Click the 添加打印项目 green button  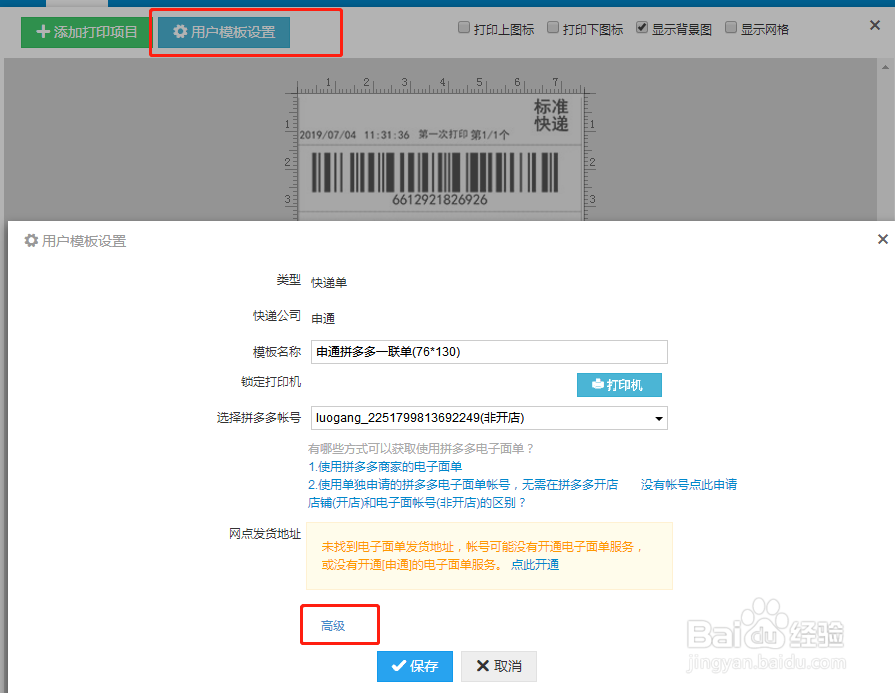(86, 32)
